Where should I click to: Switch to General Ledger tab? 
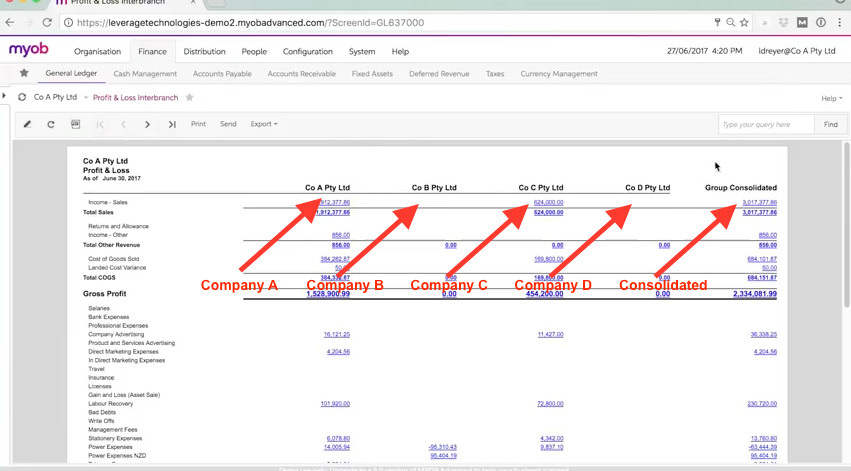[x=71, y=73]
